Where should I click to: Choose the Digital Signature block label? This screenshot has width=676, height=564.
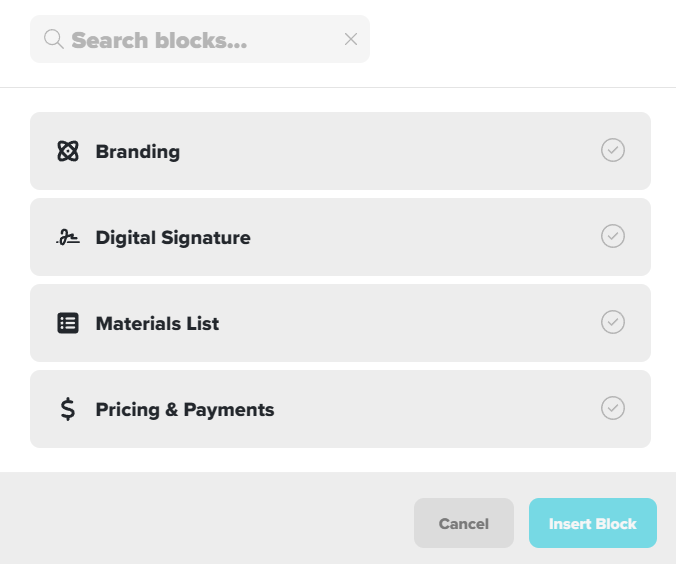(x=173, y=238)
